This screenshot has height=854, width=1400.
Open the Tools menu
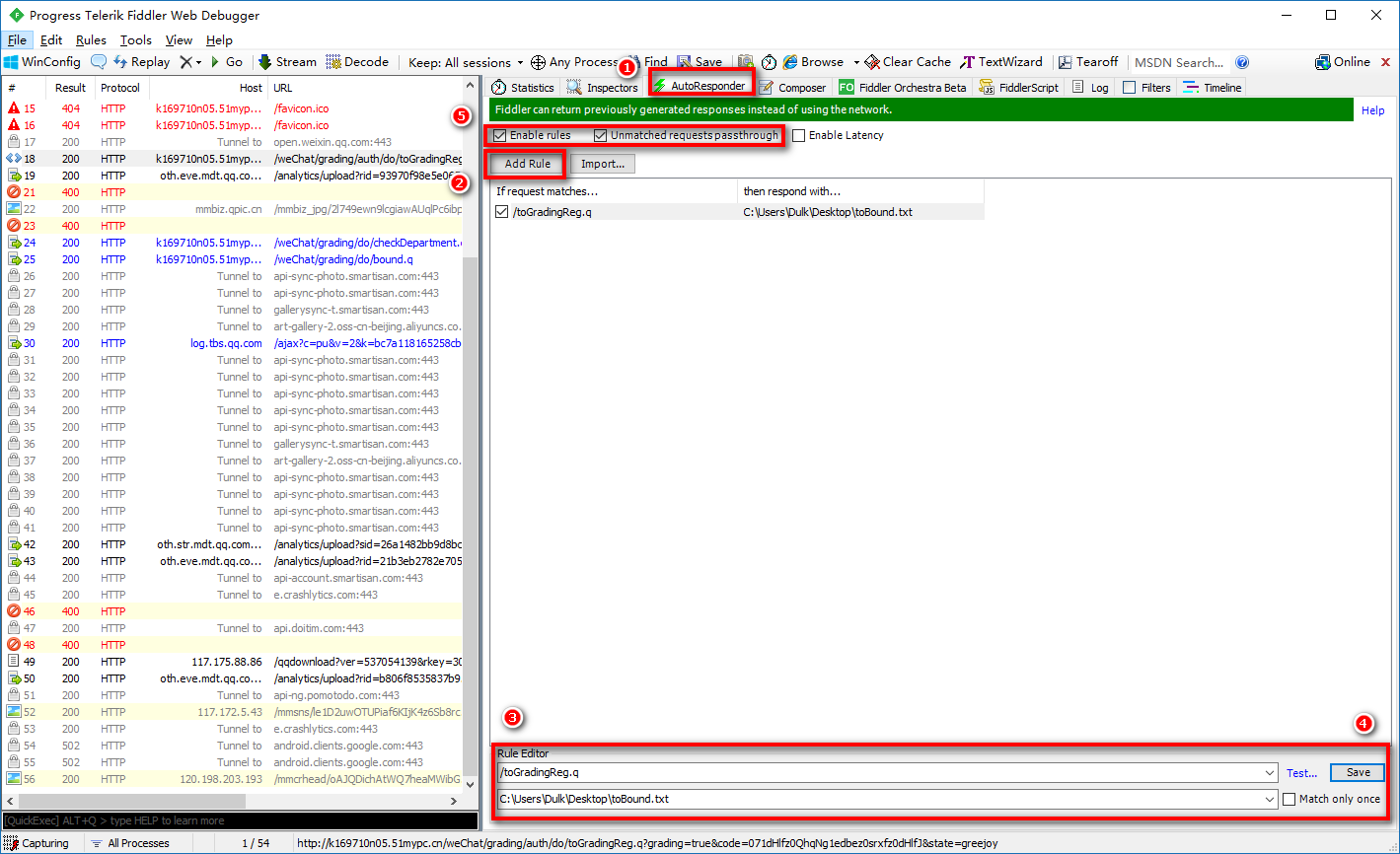(136, 40)
